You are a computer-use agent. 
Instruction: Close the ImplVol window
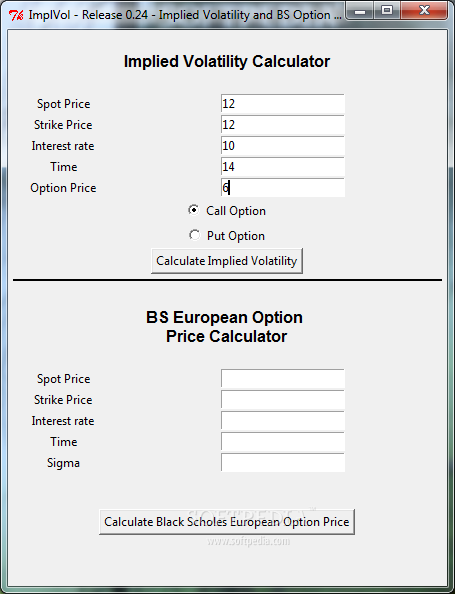[424, 11]
